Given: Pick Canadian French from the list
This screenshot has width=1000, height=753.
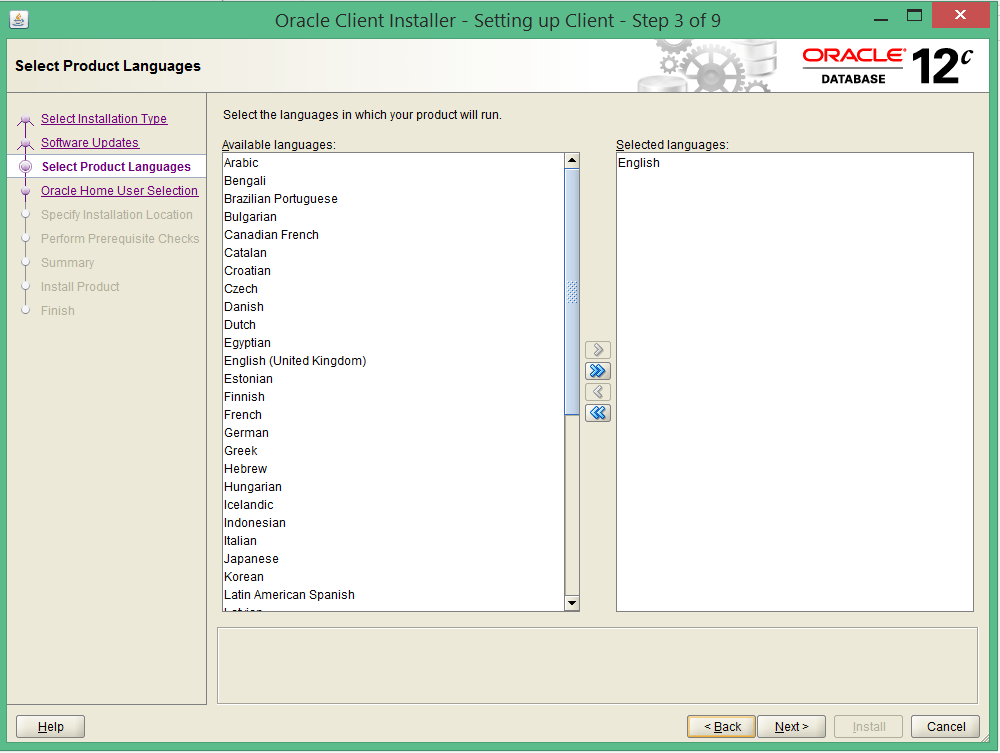Looking at the screenshot, I should [x=393, y=235].
